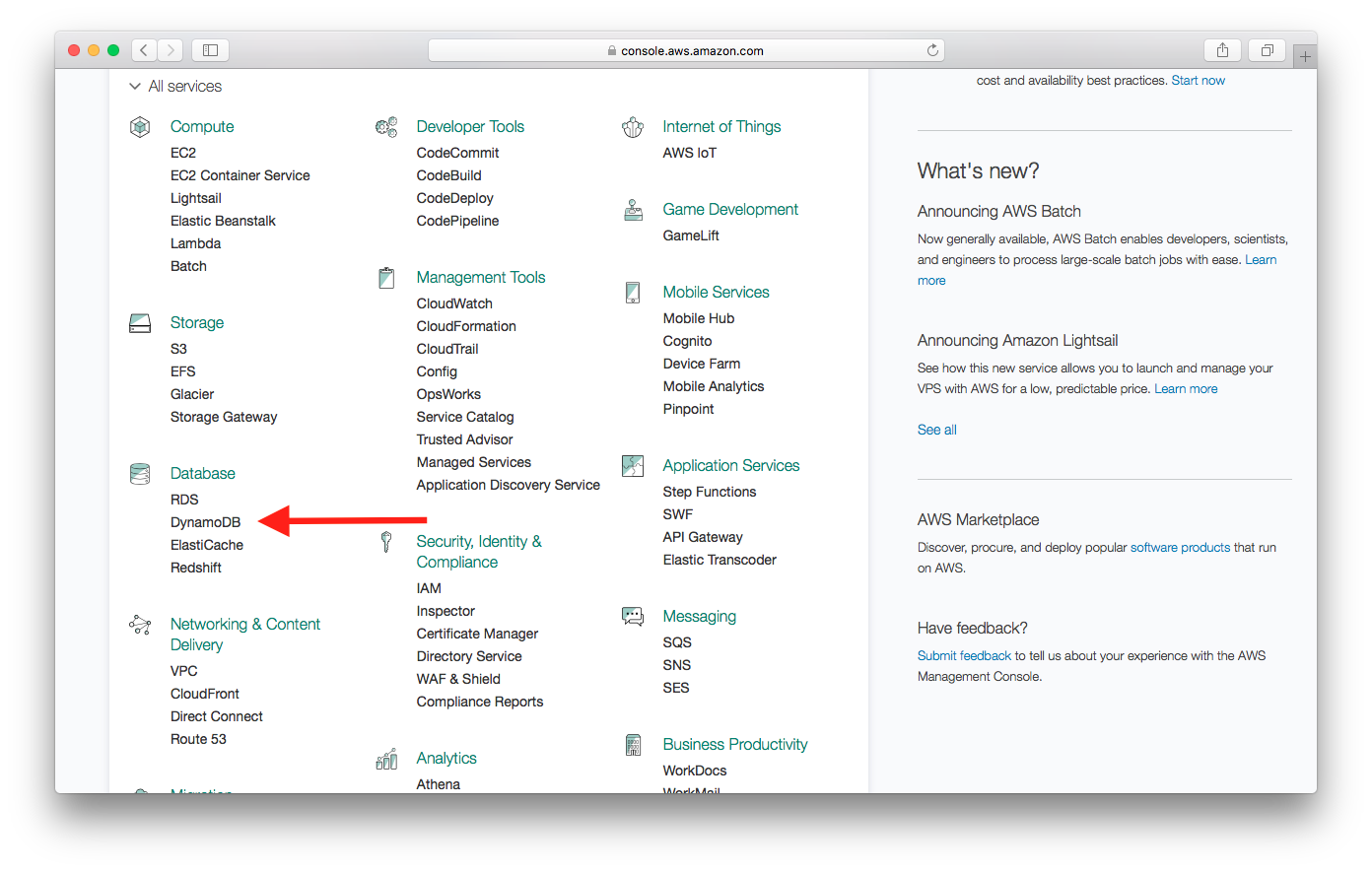The height and width of the screenshot is (872, 1372).
Task: Click the address bar showing console.aws.amazon.com
Action: [x=686, y=50]
